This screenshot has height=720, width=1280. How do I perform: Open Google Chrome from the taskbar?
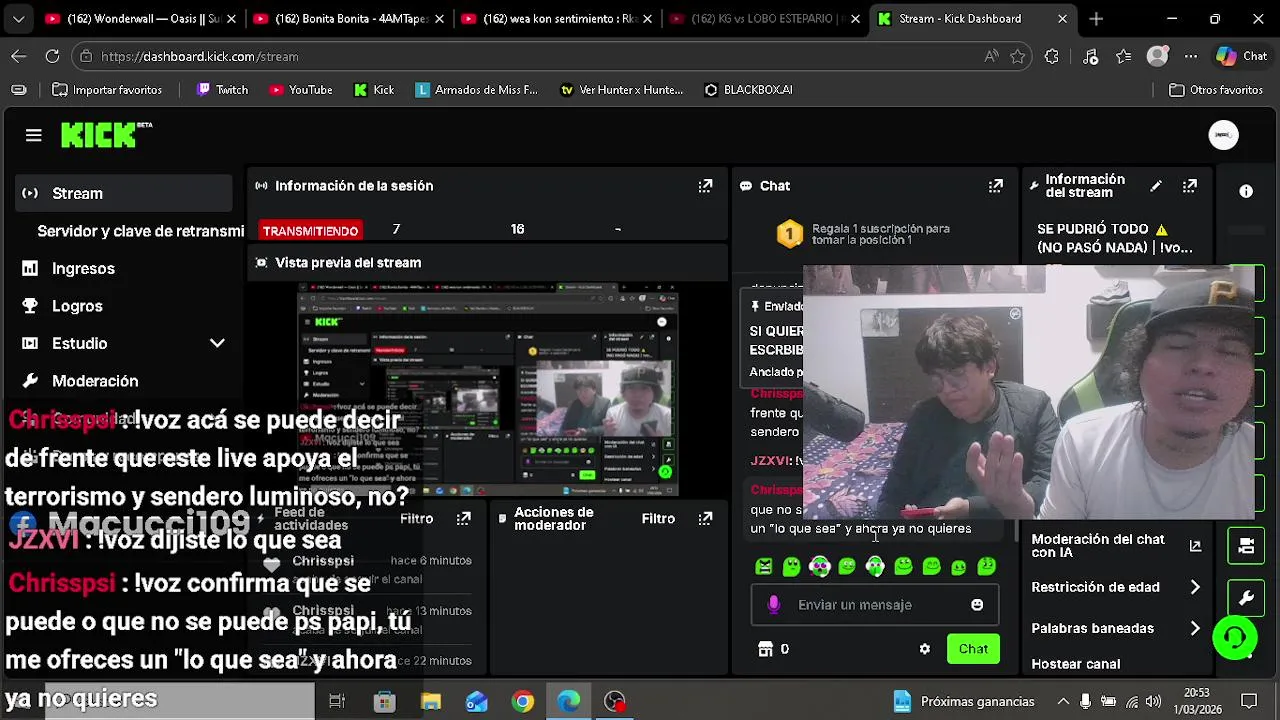(x=523, y=702)
